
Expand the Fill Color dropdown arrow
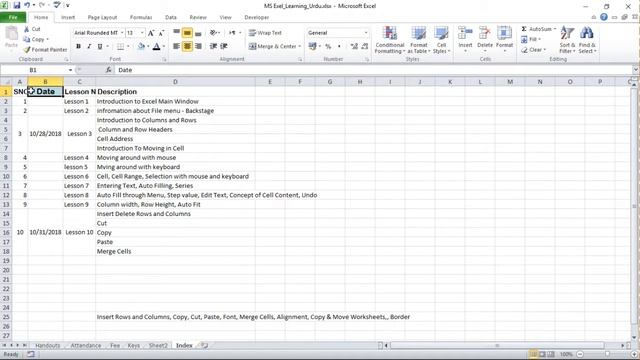tap(148, 47)
